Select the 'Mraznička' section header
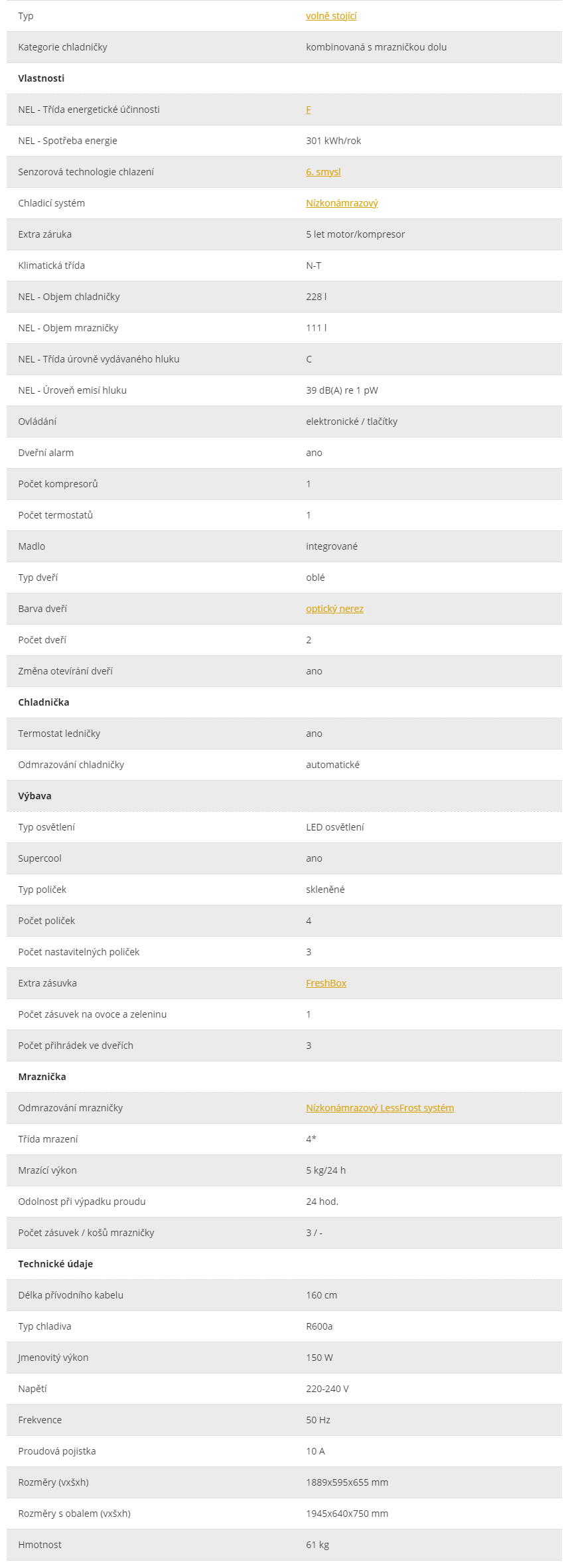 42,1077
